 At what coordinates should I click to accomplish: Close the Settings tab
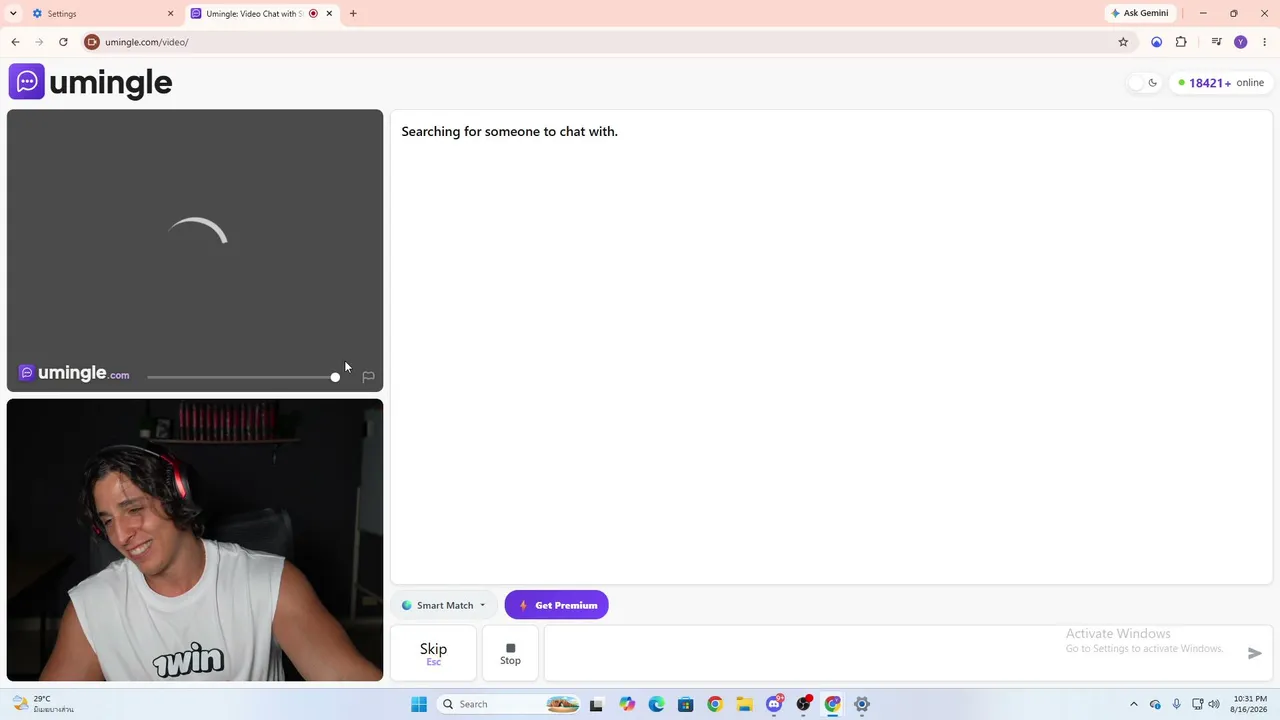(x=170, y=14)
